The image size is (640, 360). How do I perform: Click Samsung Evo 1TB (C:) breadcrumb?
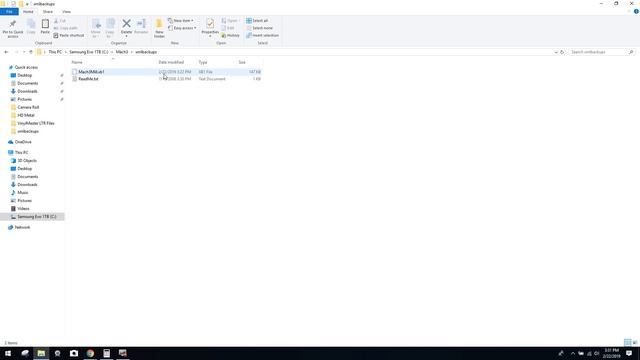pos(89,52)
